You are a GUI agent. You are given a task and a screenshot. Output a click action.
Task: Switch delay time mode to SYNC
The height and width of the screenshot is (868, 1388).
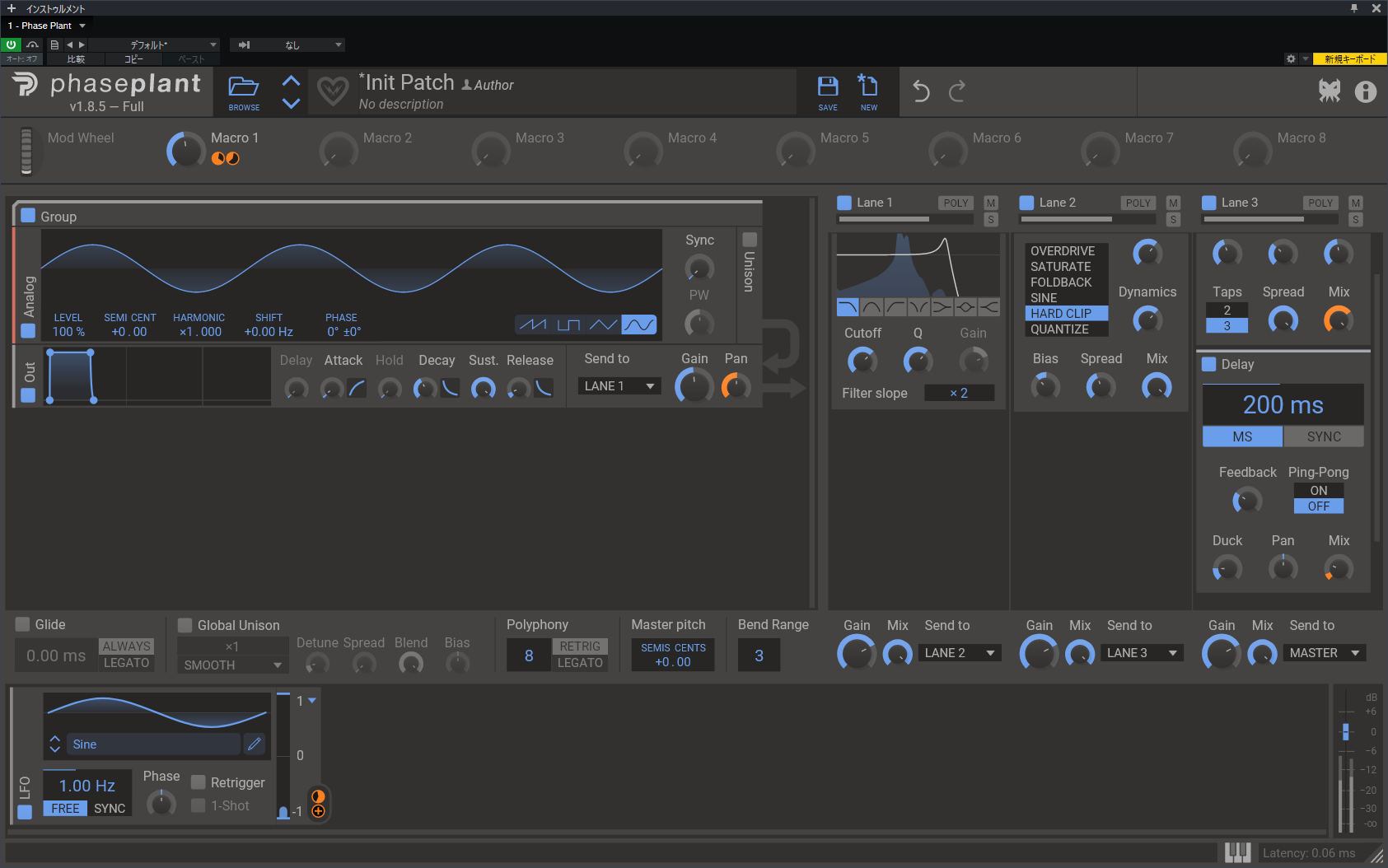click(x=1324, y=436)
